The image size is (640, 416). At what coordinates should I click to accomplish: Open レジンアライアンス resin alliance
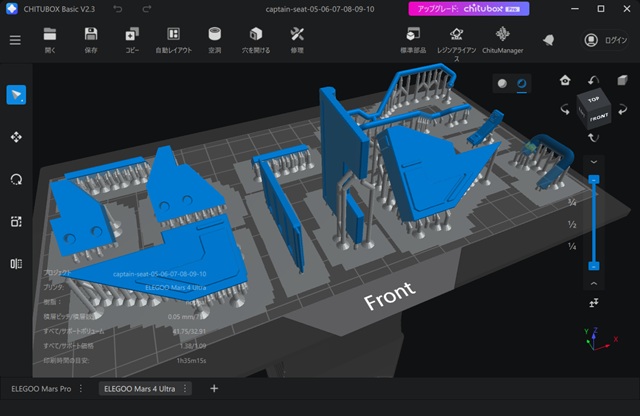[456, 44]
